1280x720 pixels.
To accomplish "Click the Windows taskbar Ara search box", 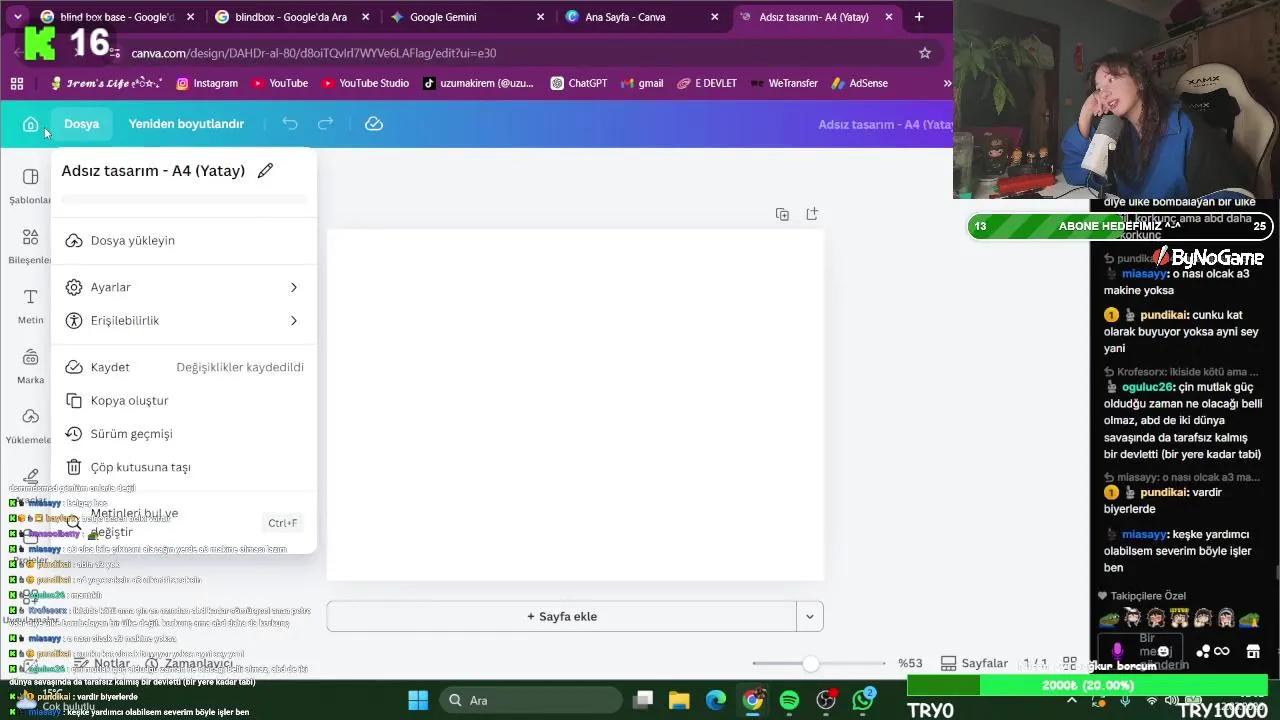I will pyautogui.click(x=533, y=700).
